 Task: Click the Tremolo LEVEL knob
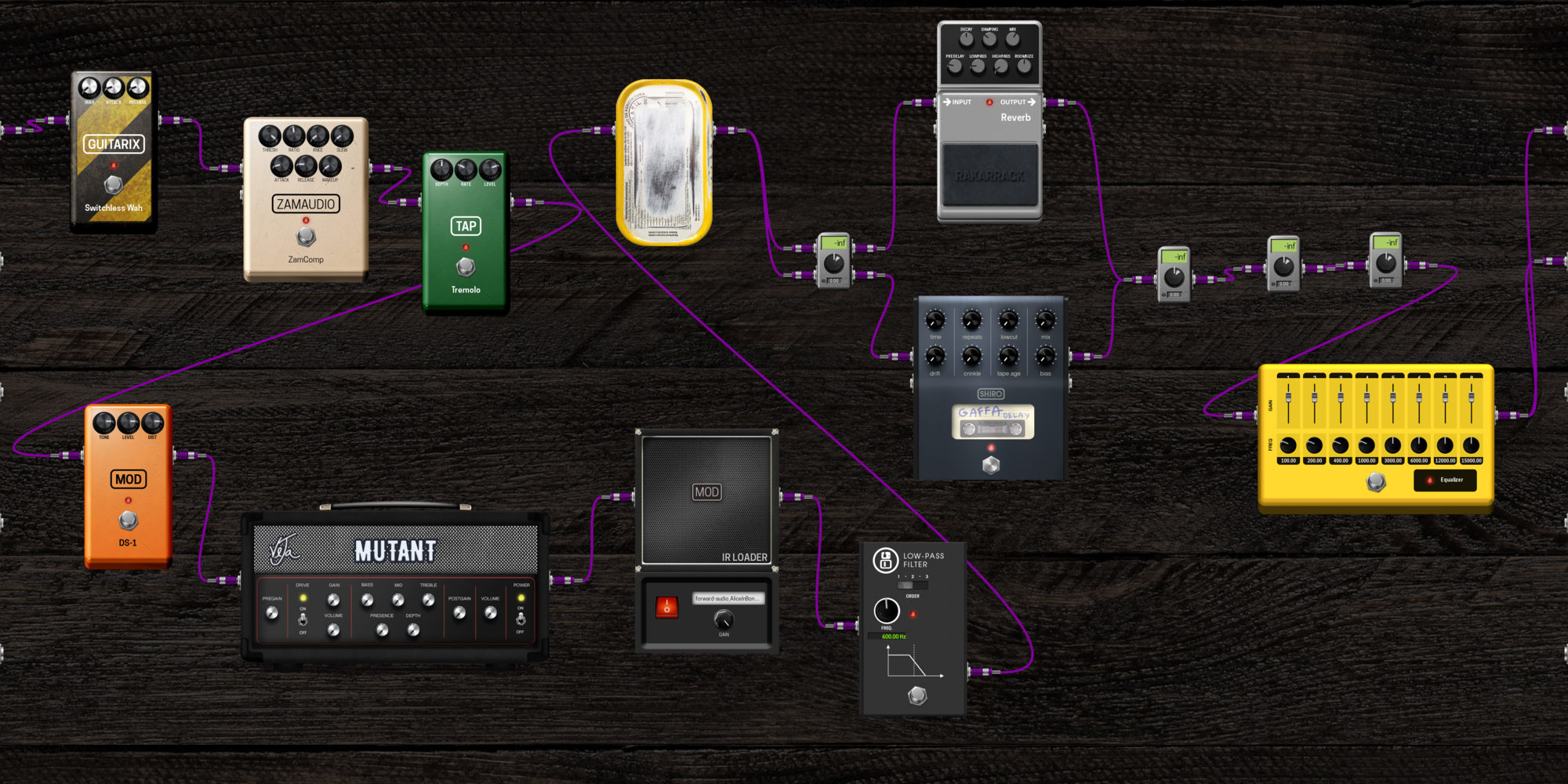490,169
